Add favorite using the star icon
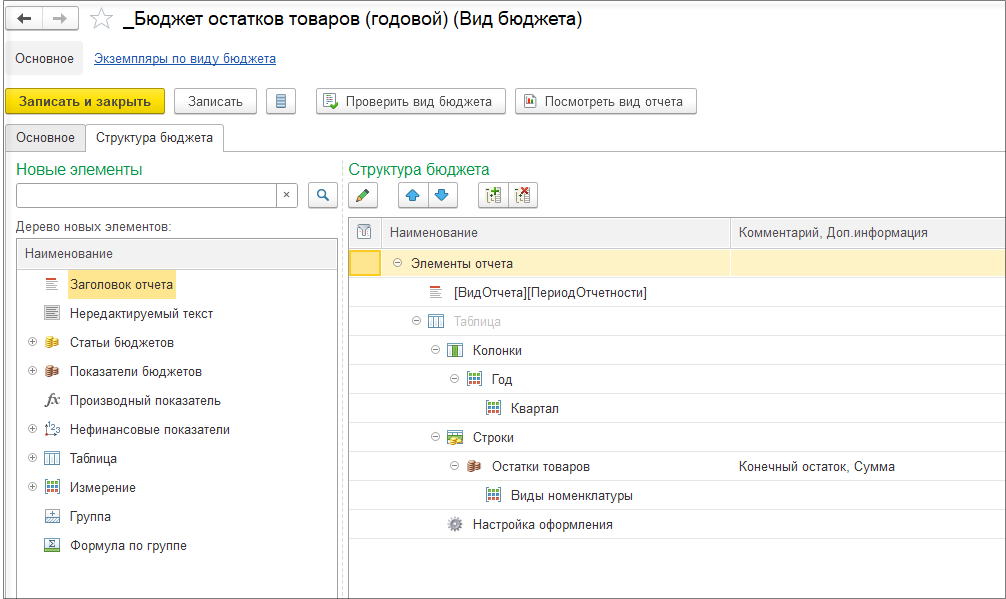This screenshot has height=599, width=1006. 100,19
